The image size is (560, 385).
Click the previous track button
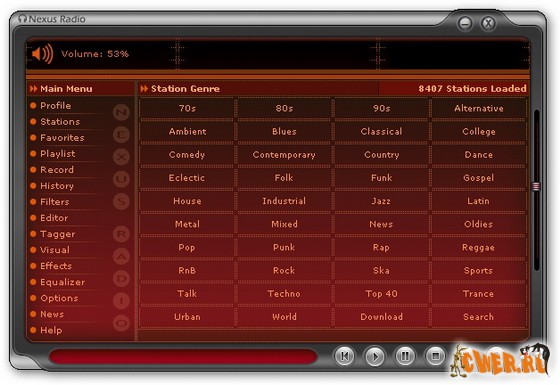344,356
